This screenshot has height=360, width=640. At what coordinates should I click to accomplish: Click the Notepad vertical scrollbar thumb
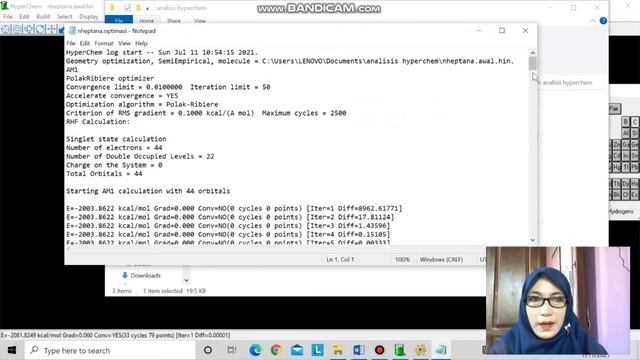click(x=532, y=64)
